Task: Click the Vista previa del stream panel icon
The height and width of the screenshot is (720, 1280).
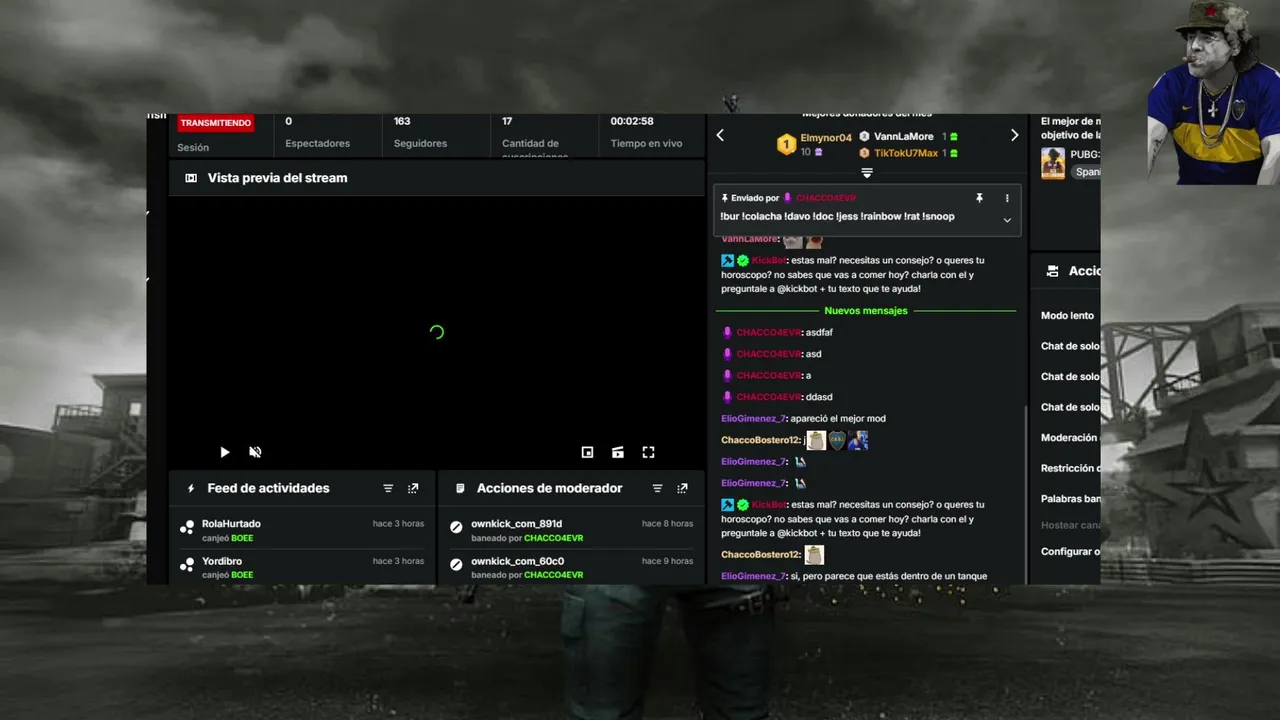Action: (x=191, y=178)
